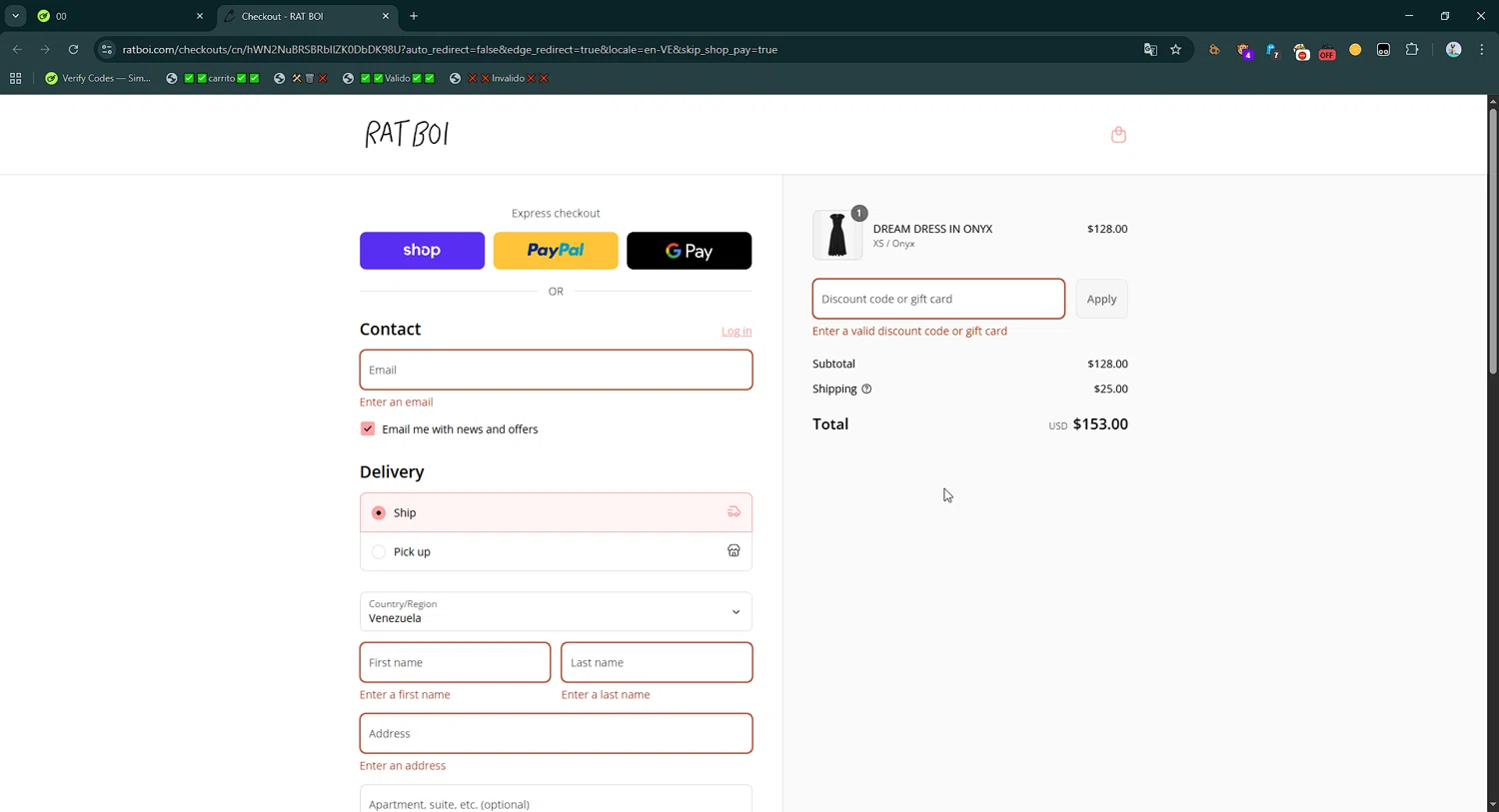
Task: Open the apps grid in bookmarks bar
Action: [x=15, y=78]
